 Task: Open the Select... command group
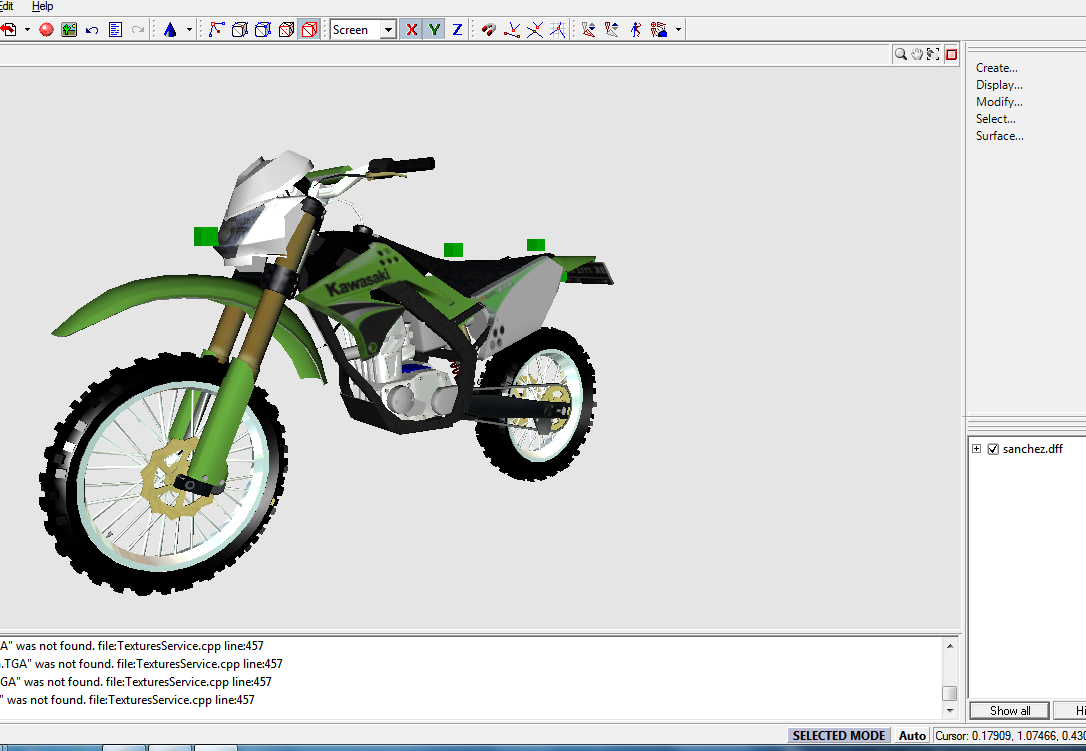pyautogui.click(x=996, y=118)
